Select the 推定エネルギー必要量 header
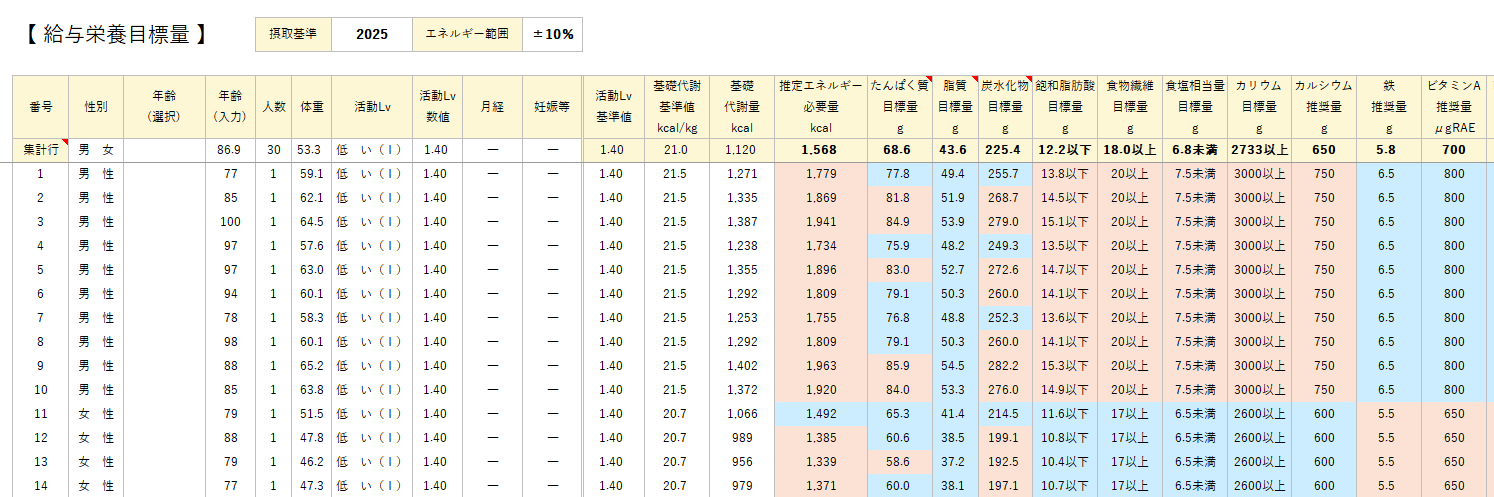The image size is (1494, 497). click(x=821, y=106)
